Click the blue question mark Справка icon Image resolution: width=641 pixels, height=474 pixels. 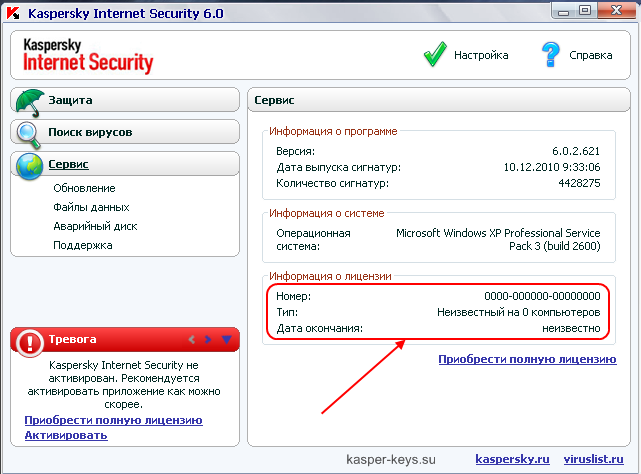[550, 54]
